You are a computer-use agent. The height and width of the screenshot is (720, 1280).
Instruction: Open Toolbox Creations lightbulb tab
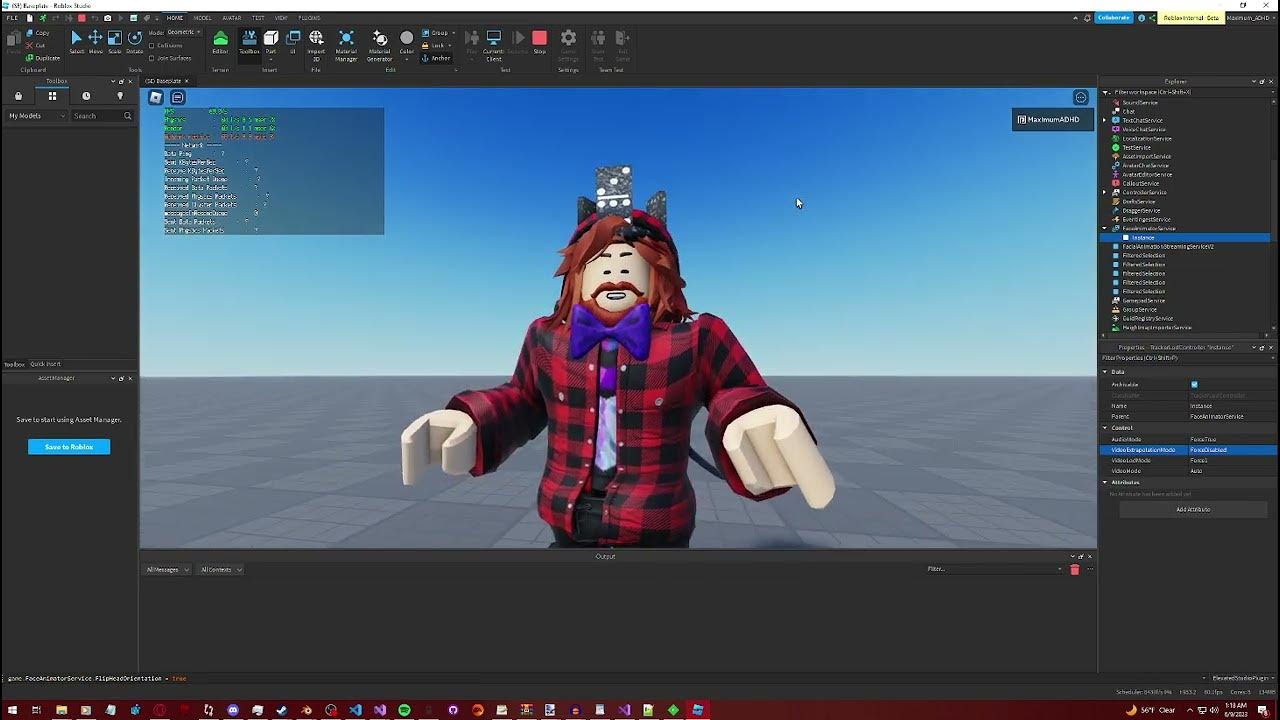point(120,96)
